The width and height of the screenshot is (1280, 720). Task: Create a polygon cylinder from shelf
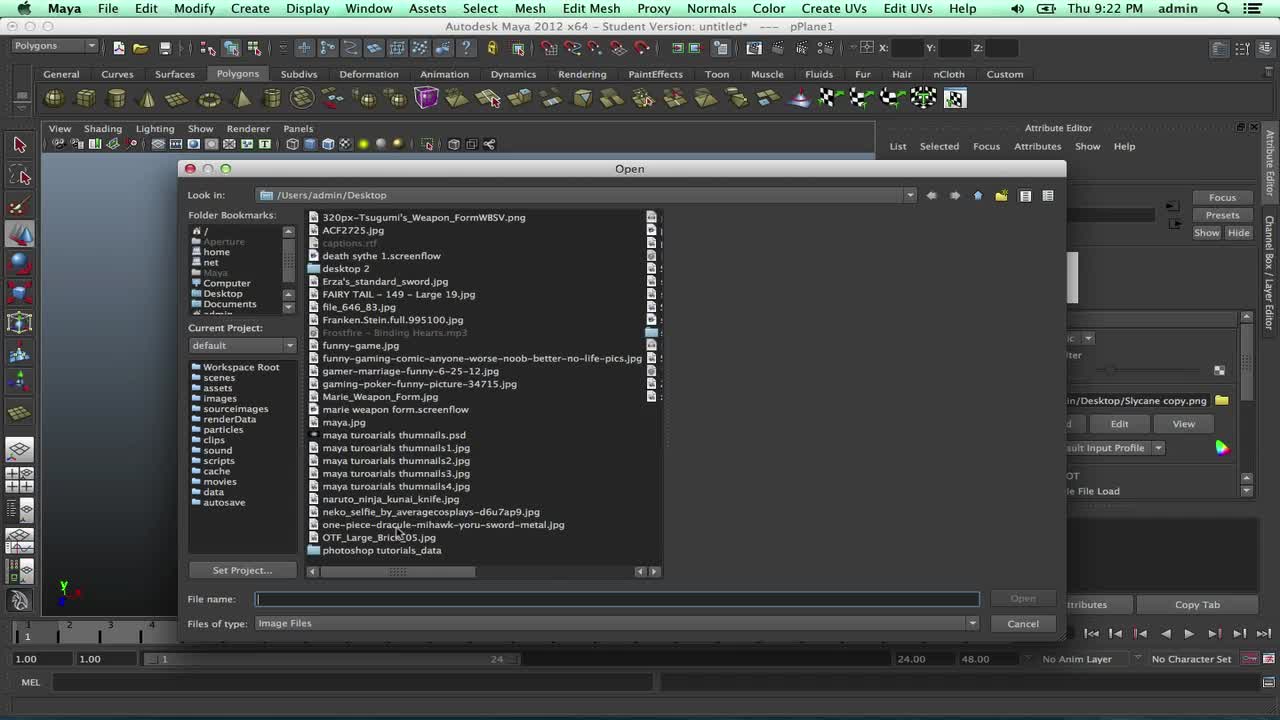[x=117, y=98]
